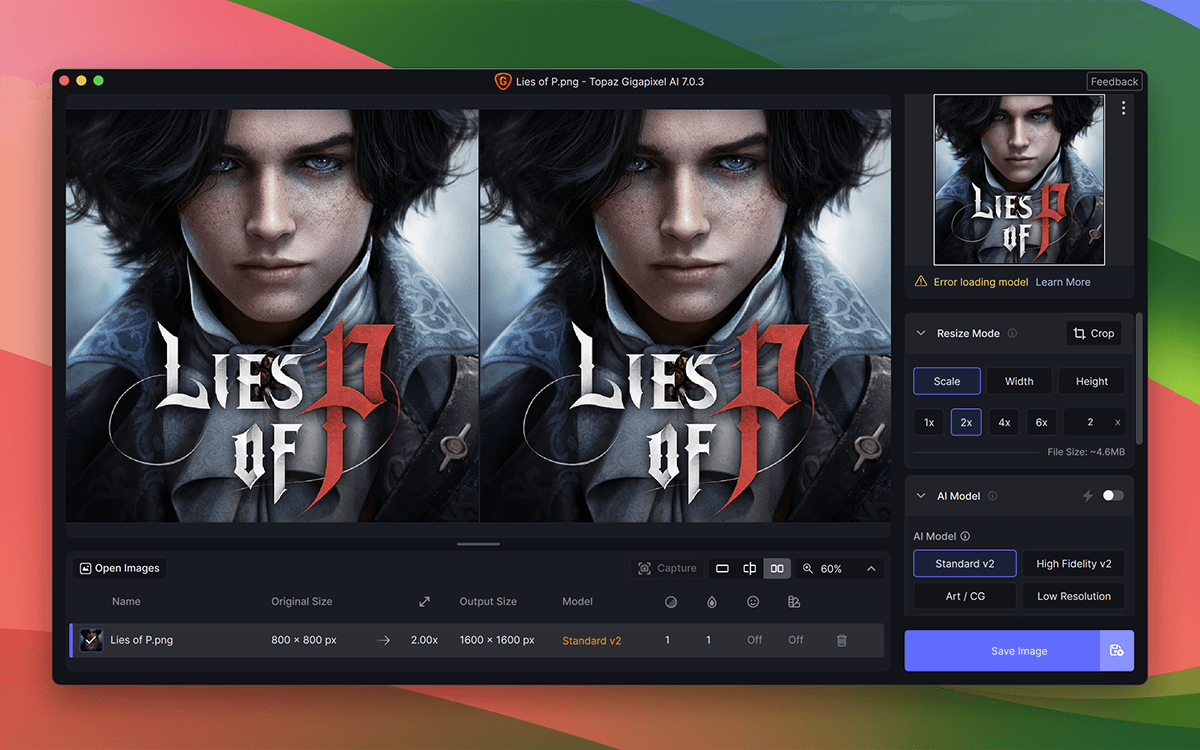The image size is (1200, 750).
Task: Click the Lies of P.png file name
Action: pos(141,640)
